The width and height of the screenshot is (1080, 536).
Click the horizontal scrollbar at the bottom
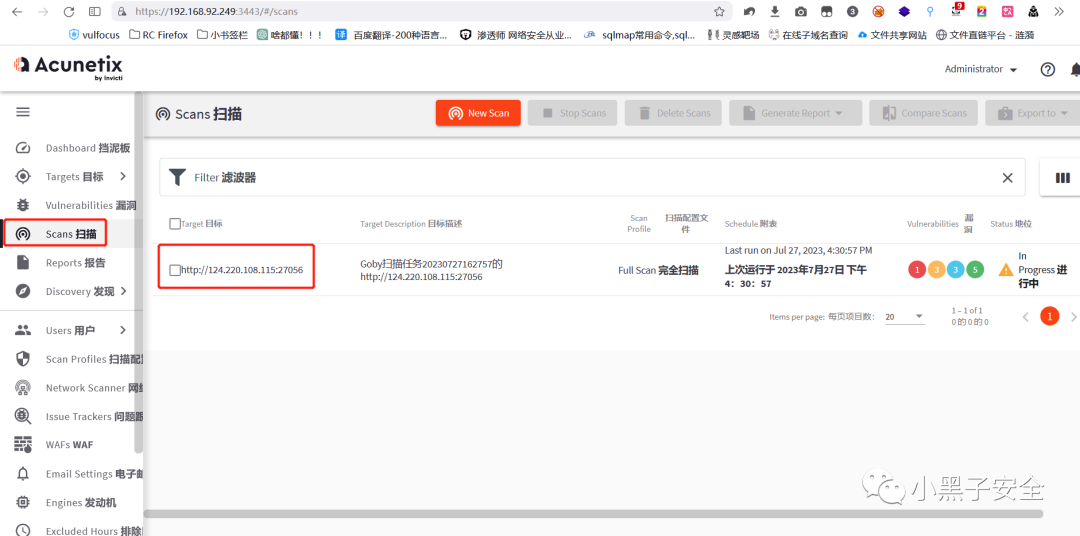pyautogui.click(x=593, y=513)
